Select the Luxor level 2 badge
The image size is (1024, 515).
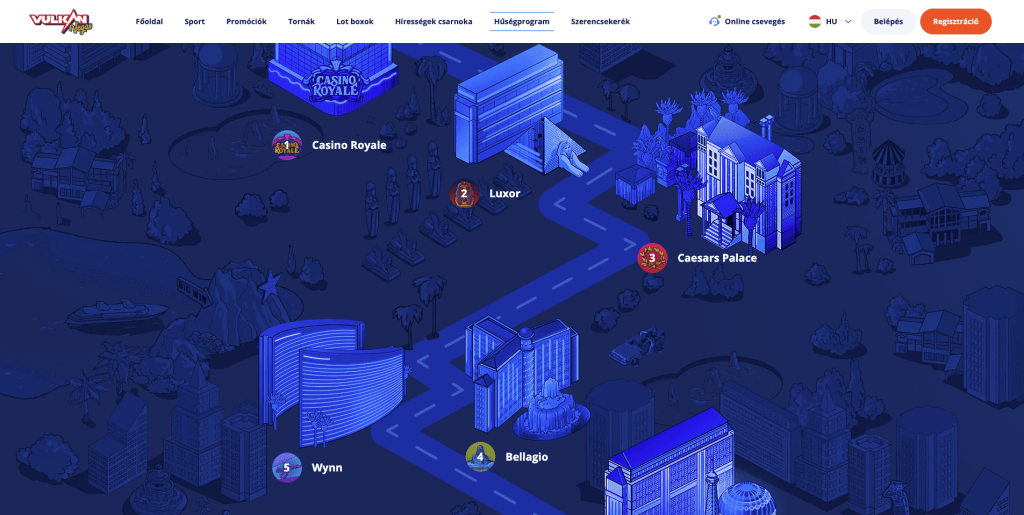[x=464, y=193]
